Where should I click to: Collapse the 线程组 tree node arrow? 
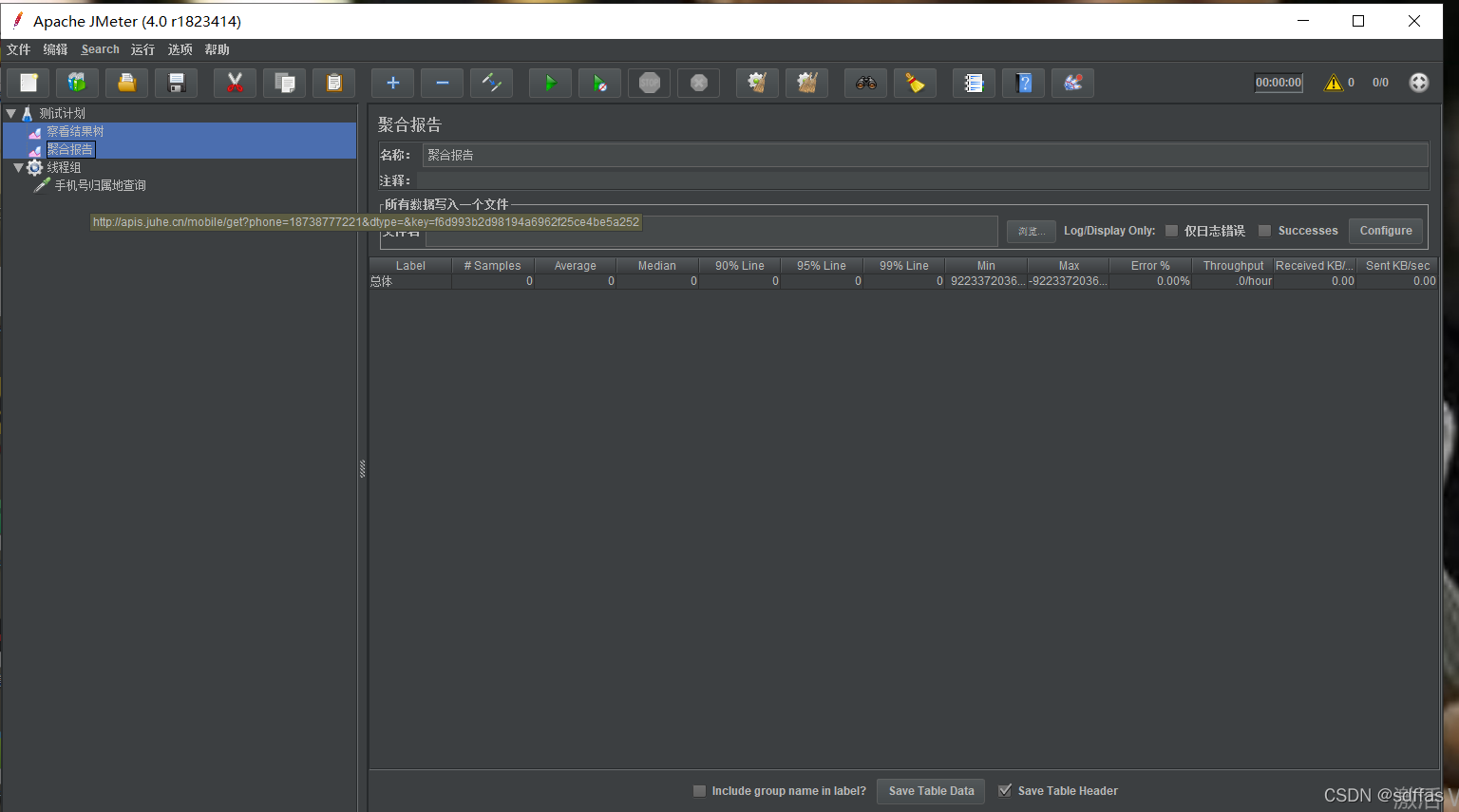point(18,167)
